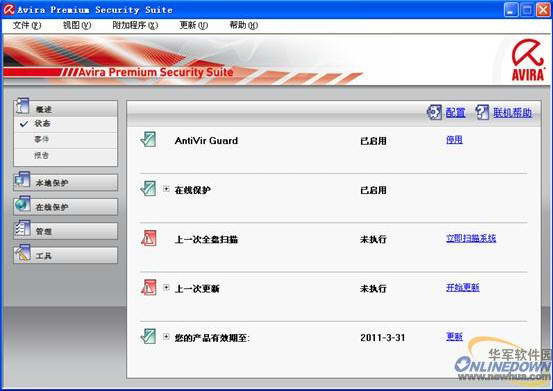This screenshot has height=391, width=553.
Task: Click the 已启用 status of AntiVir Guard
Action: click(373, 141)
